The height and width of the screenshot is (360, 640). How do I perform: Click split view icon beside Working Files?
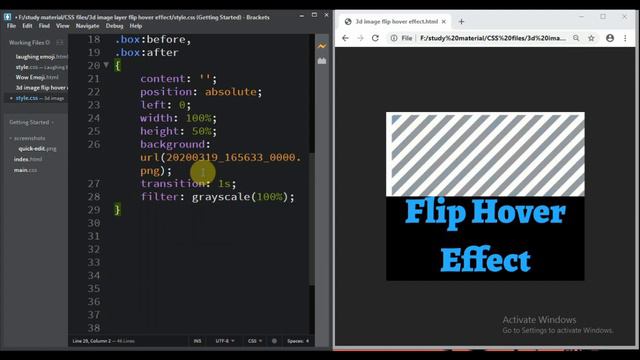click(x=60, y=42)
